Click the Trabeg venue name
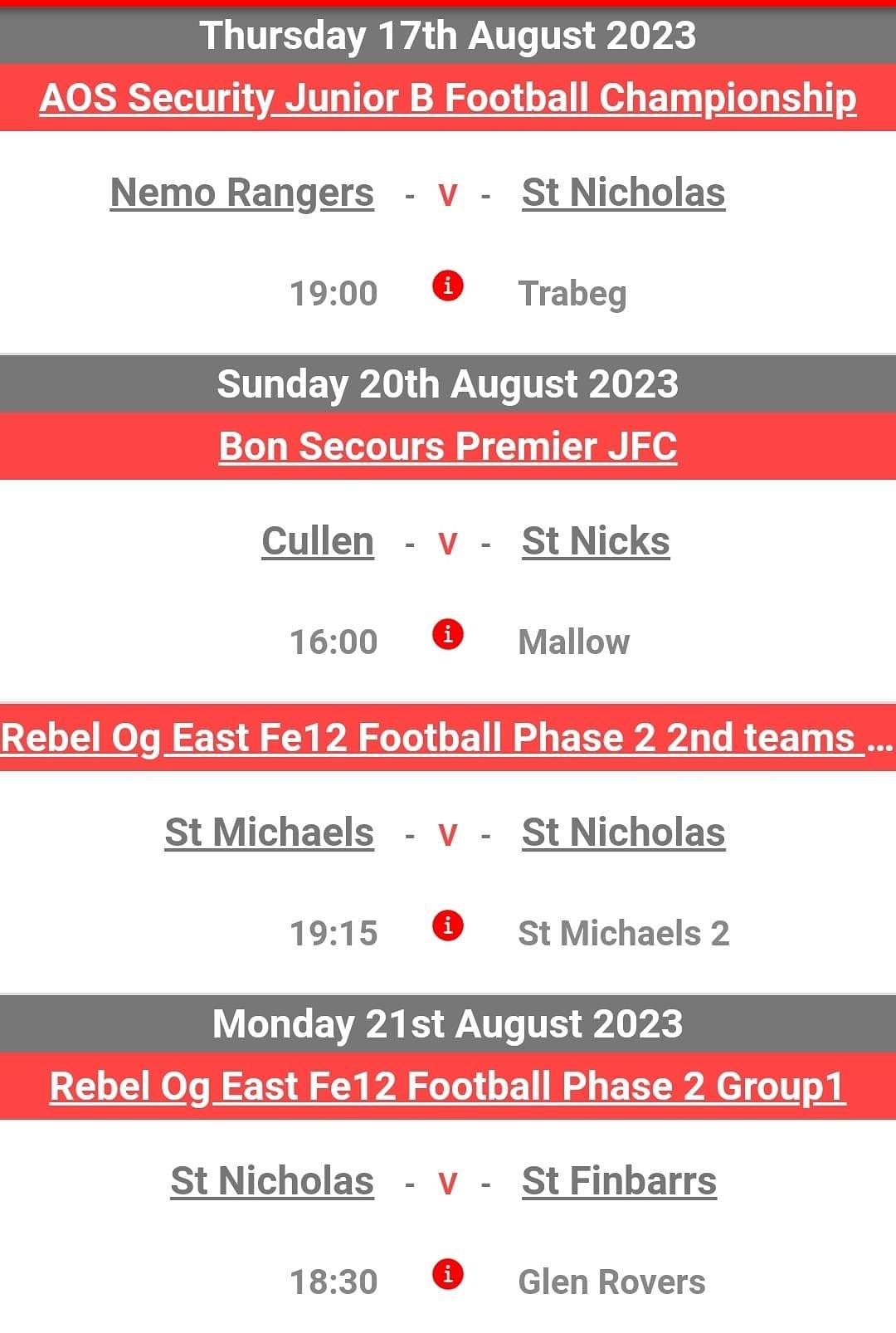 [572, 295]
